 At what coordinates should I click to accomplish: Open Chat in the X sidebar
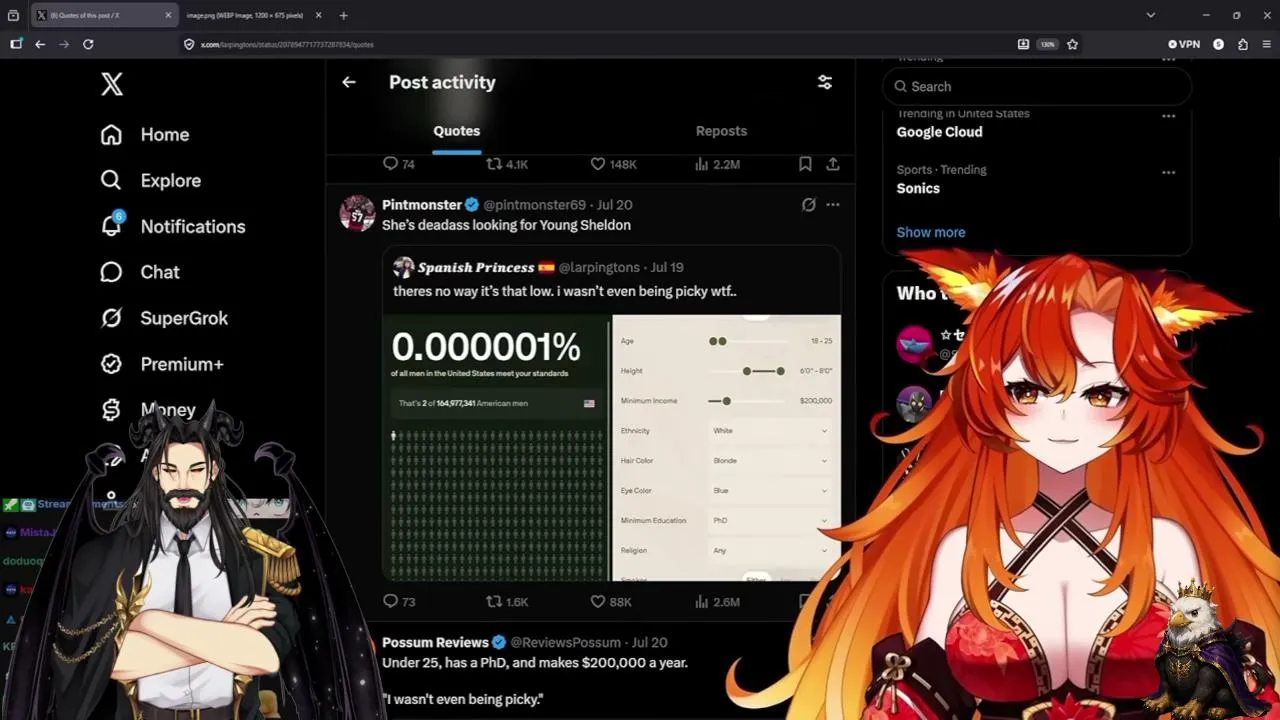click(x=140, y=272)
